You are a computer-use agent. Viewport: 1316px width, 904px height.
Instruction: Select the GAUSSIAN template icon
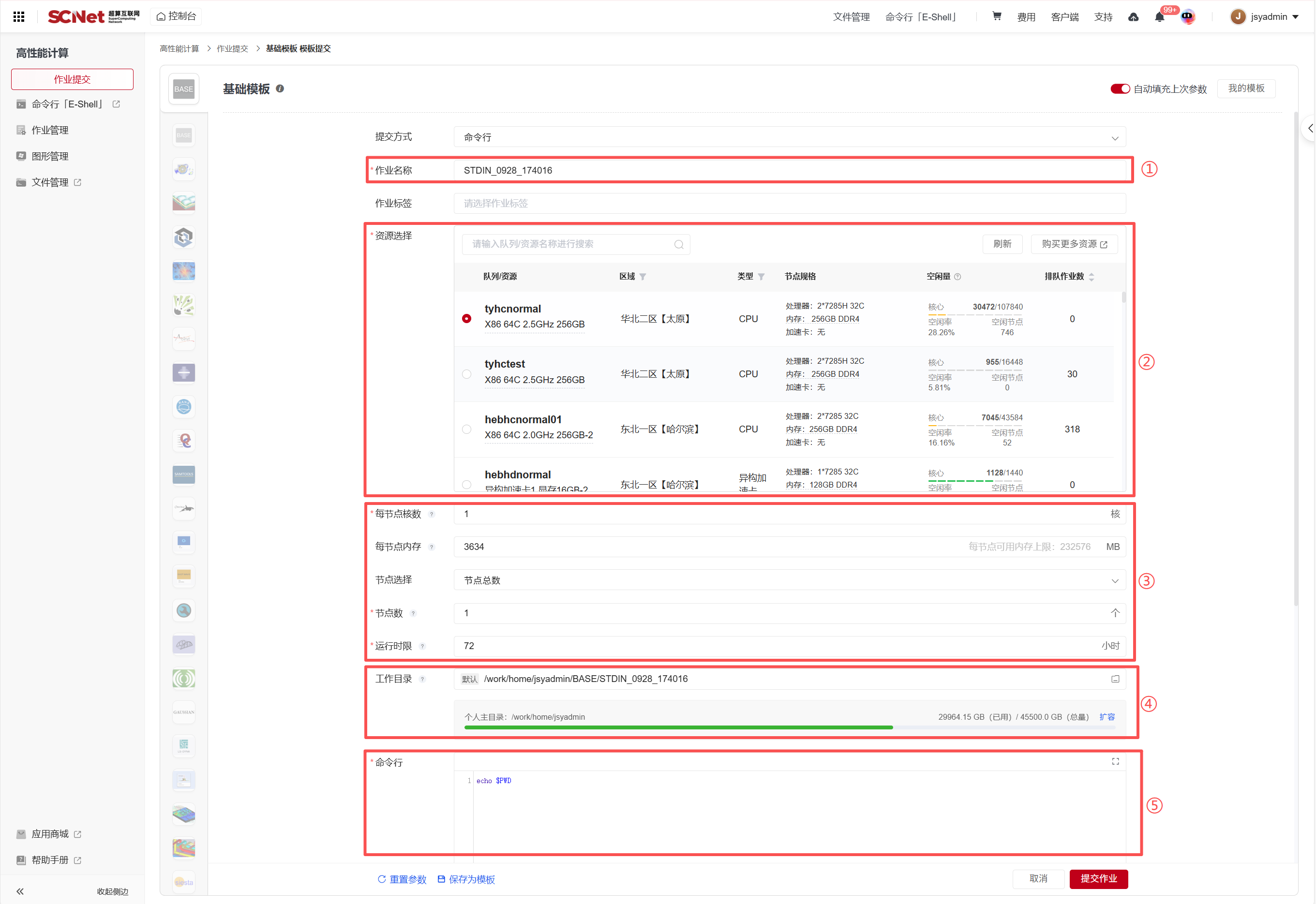pyautogui.click(x=183, y=712)
